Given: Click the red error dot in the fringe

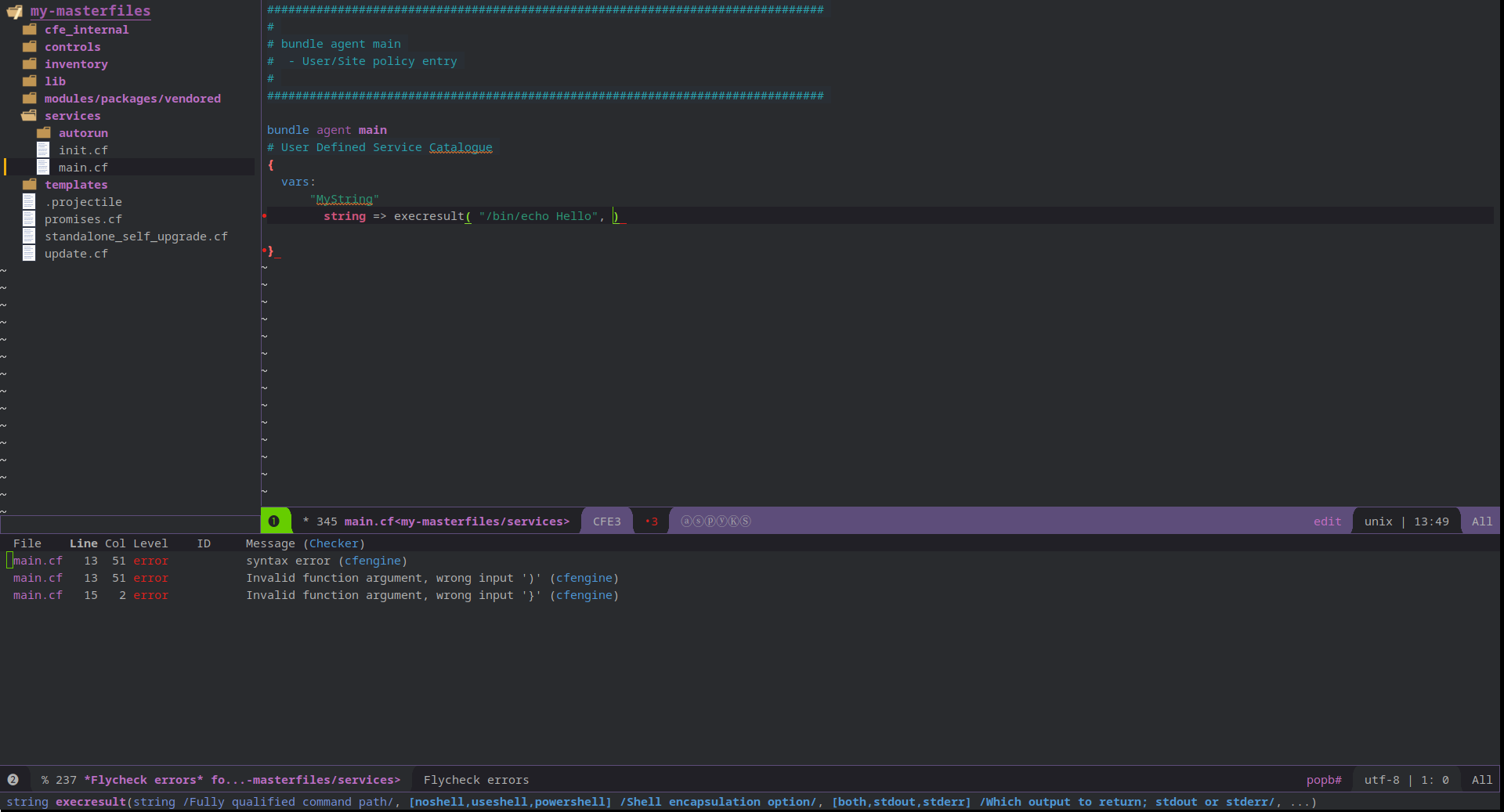Looking at the screenshot, I should [265, 216].
